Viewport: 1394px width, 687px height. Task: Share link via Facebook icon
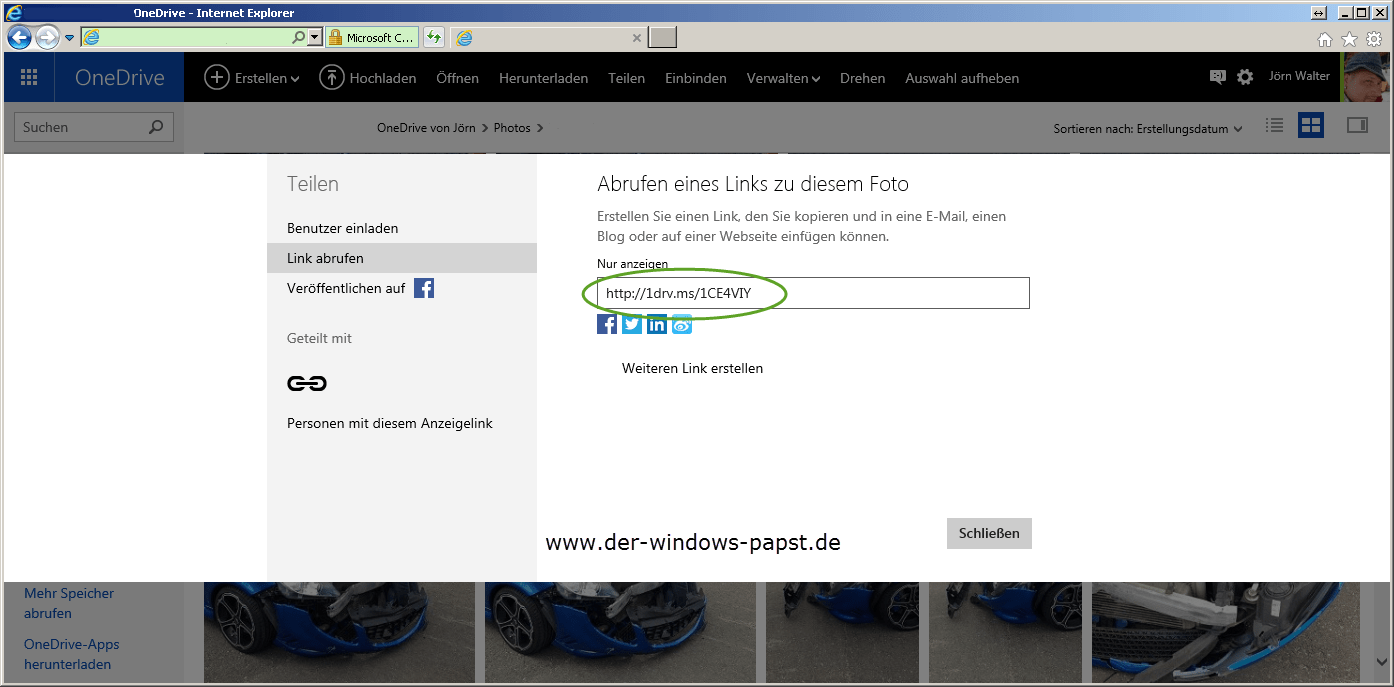coord(607,324)
